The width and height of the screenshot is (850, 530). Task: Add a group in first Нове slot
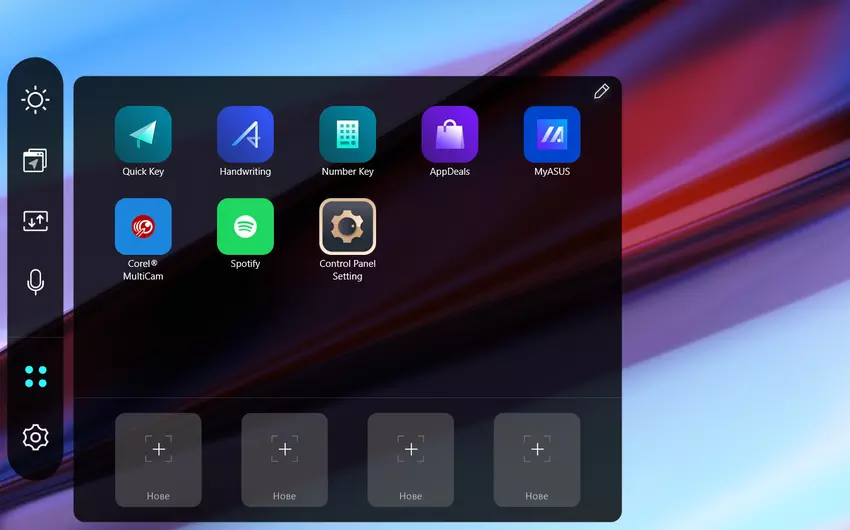(158, 459)
